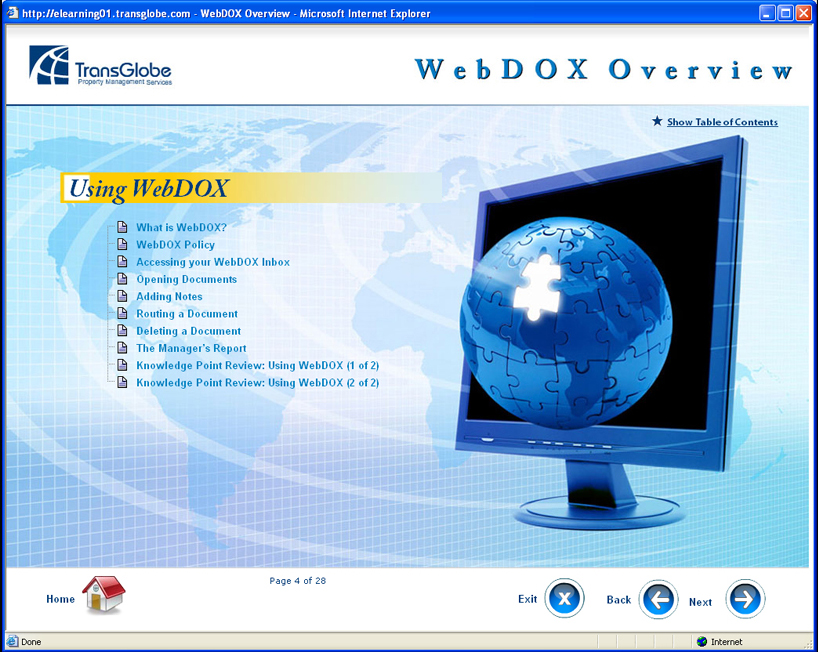818x652 pixels.
Task: Open the WebDOX Policy topic
Action: point(175,245)
